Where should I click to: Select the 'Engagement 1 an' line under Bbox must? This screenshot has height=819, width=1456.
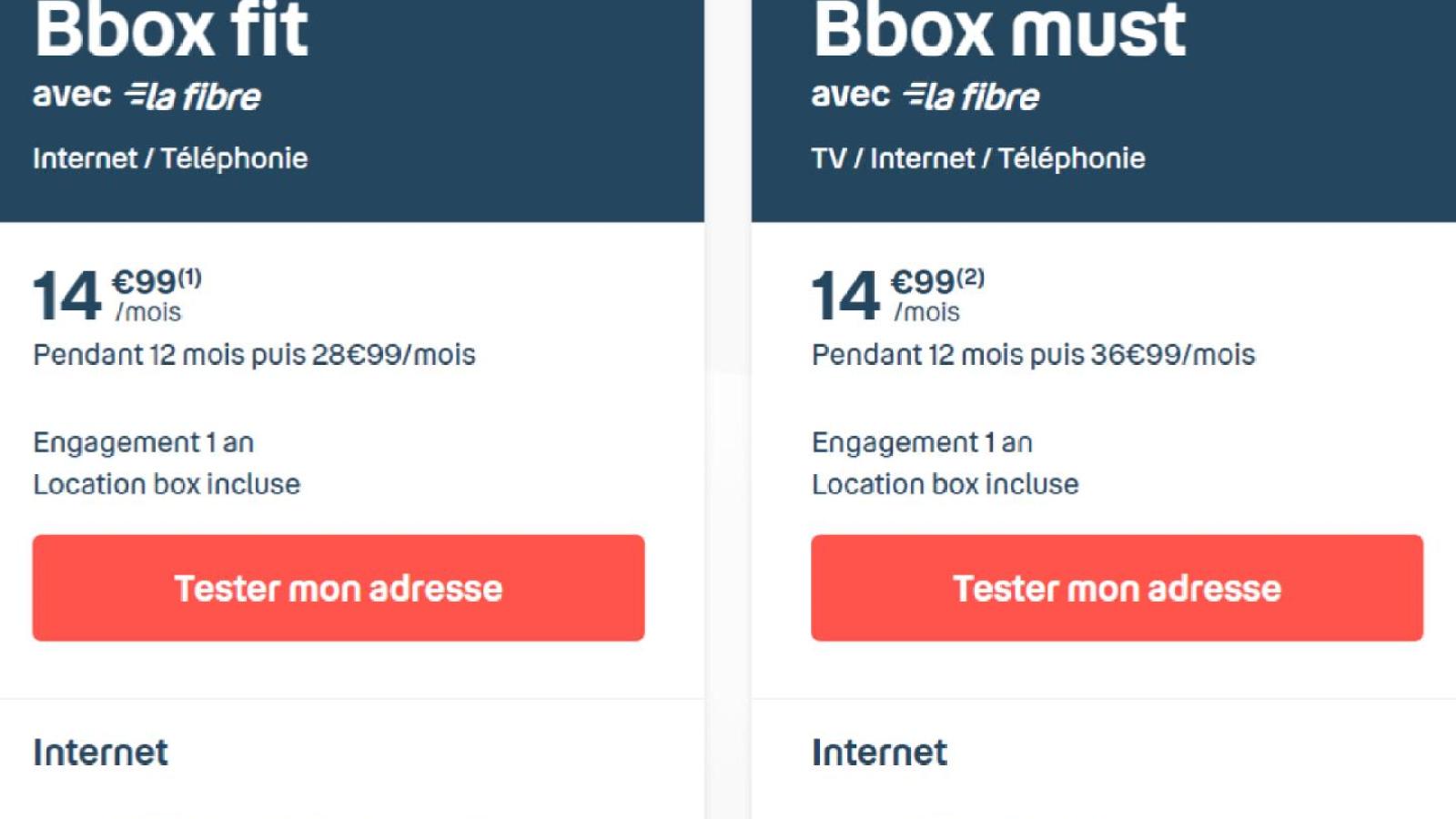point(923,442)
